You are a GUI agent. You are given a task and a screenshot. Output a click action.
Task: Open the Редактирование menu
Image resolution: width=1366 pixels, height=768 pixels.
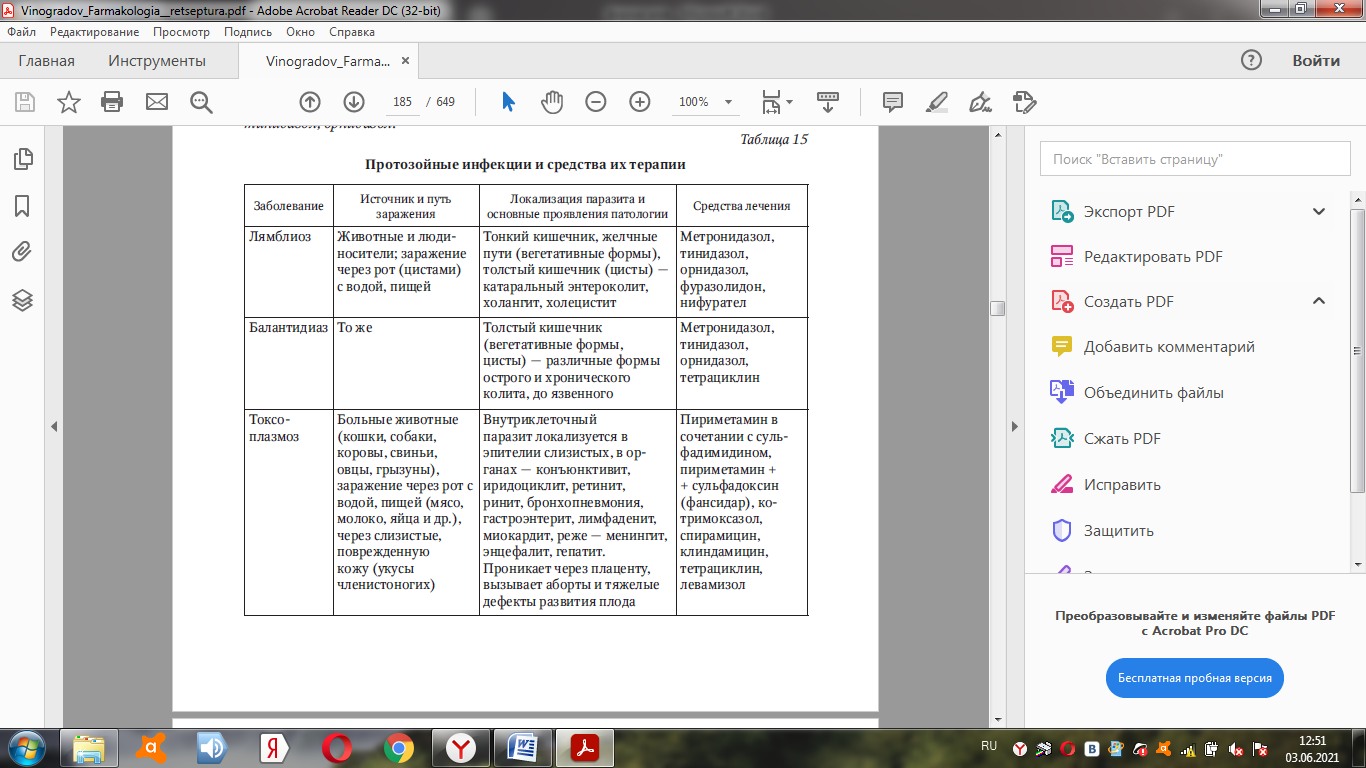click(94, 32)
